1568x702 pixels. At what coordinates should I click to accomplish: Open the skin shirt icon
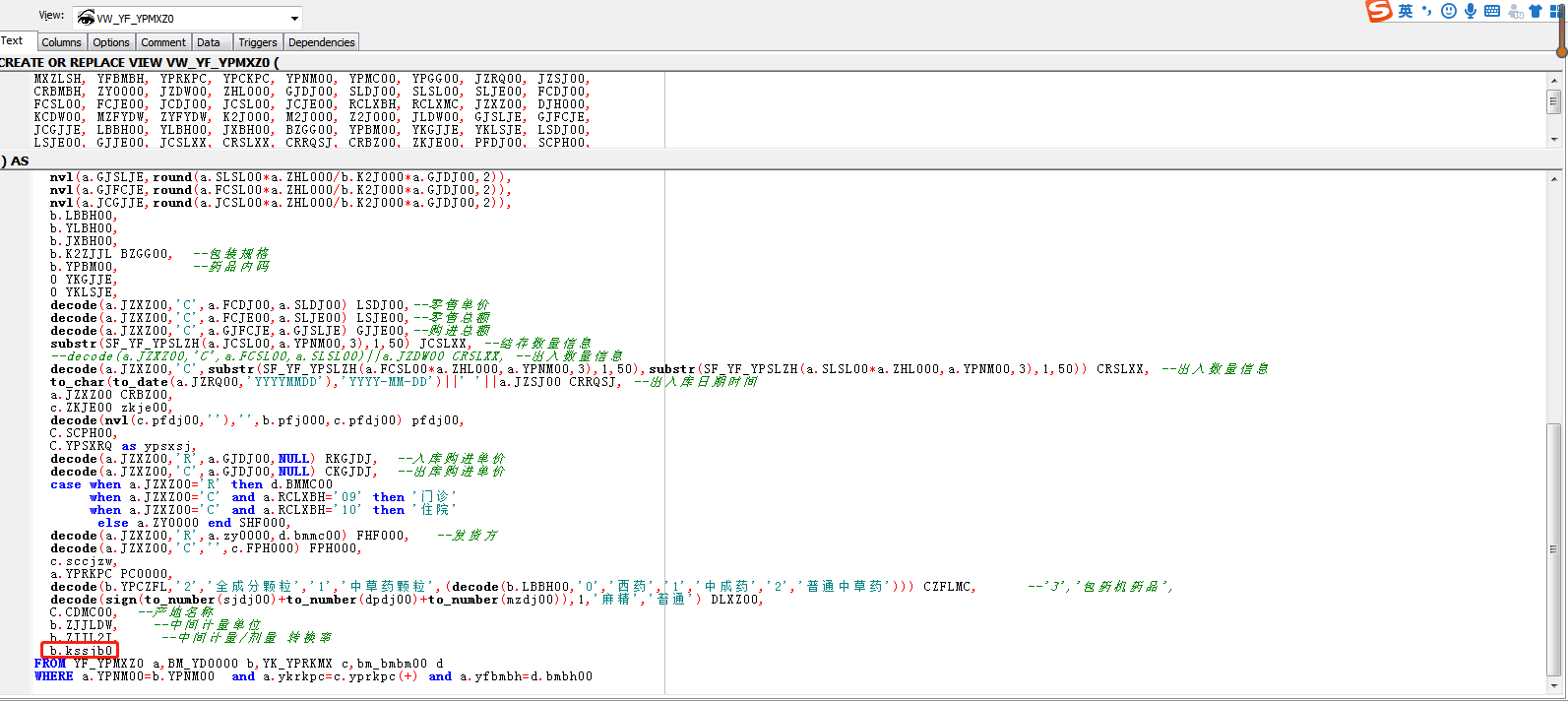(1536, 11)
